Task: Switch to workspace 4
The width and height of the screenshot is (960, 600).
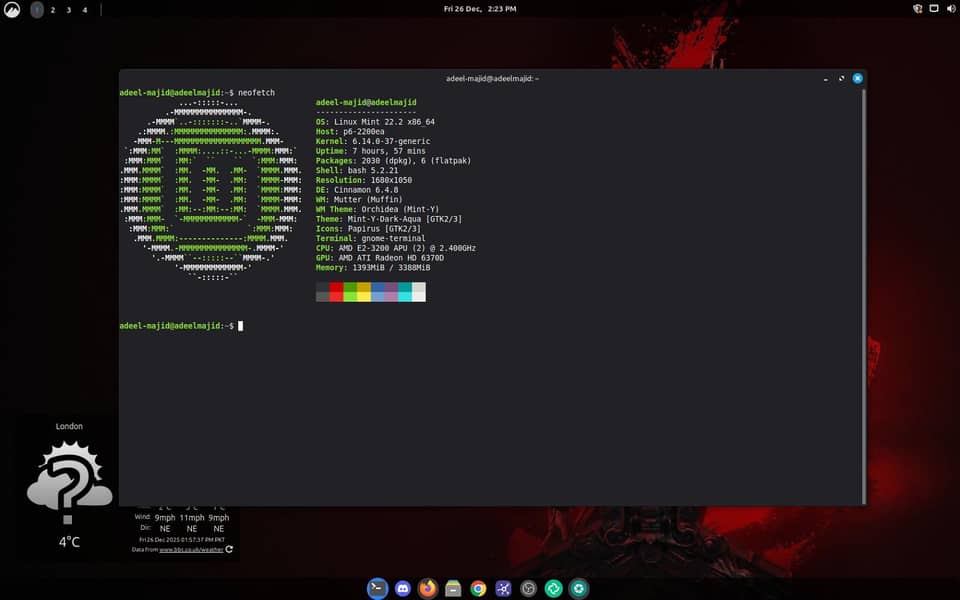Action: click(85, 9)
